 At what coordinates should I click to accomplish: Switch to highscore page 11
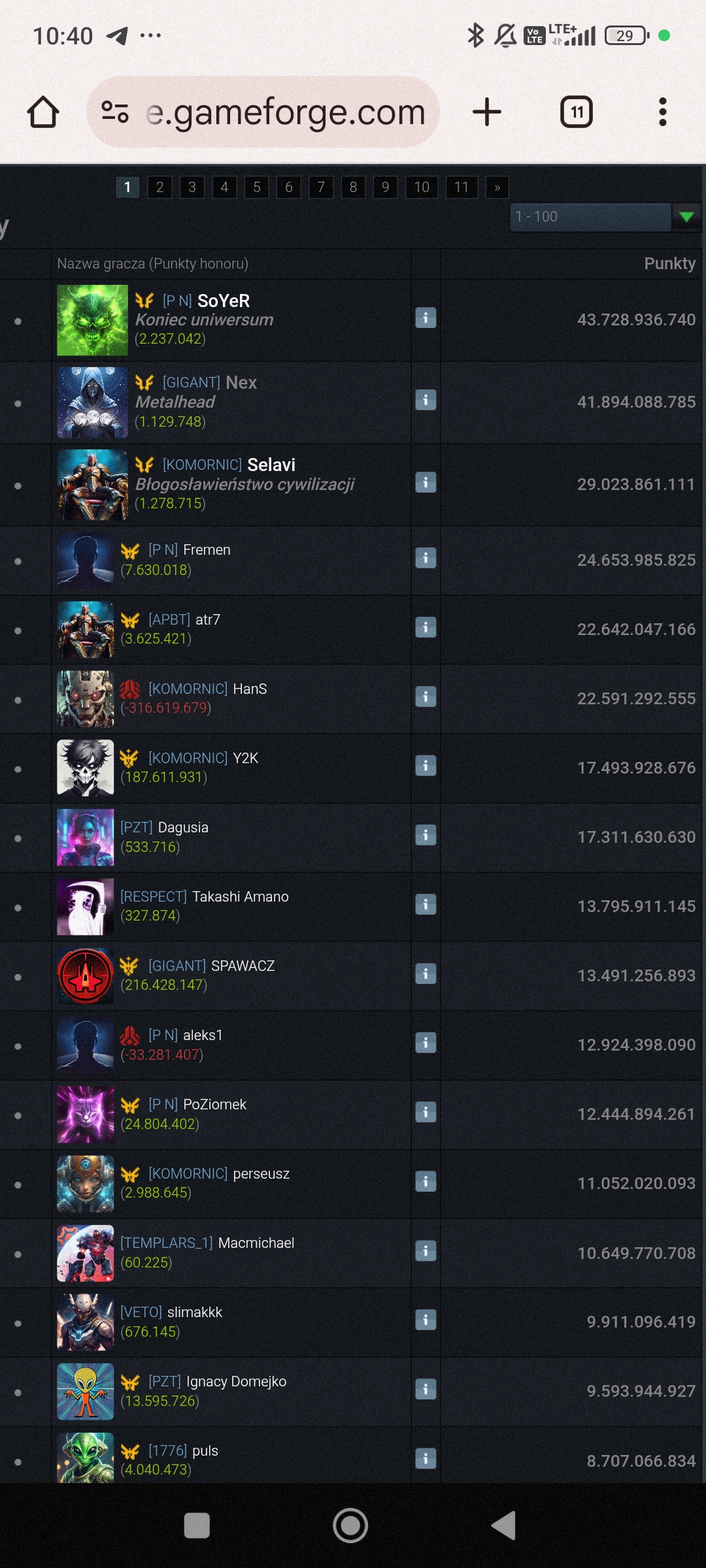point(462,188)
